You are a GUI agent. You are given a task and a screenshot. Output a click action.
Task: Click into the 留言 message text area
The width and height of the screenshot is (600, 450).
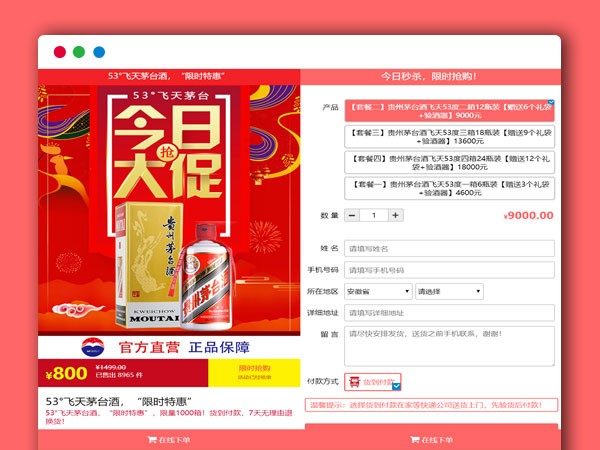449,346
